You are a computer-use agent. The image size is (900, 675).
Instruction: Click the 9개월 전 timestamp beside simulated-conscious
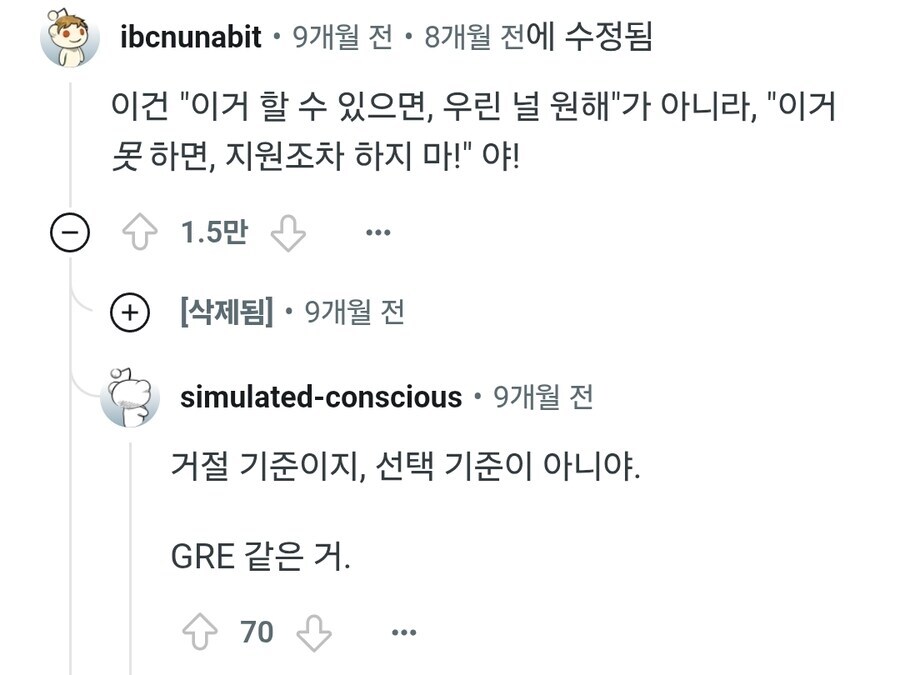click(x=544, y=397)
